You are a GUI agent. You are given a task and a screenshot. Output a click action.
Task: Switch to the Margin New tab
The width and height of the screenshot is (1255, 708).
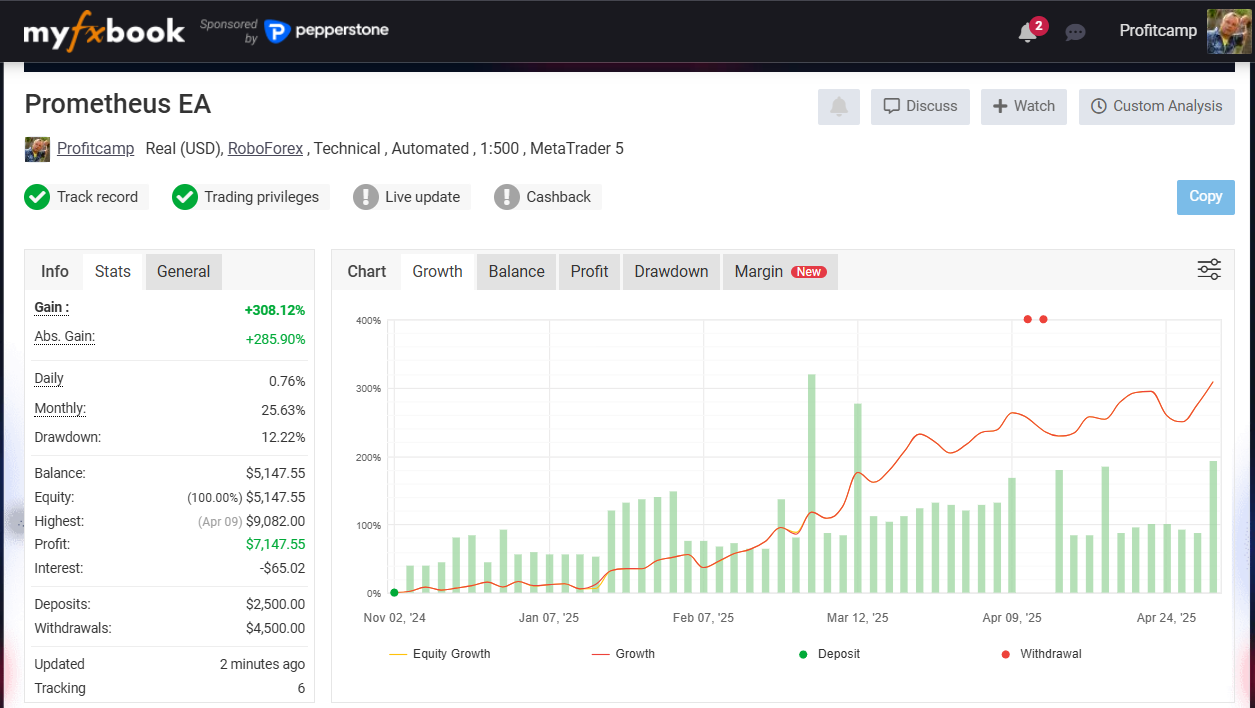pyautogui.click(x=780, y=272)
